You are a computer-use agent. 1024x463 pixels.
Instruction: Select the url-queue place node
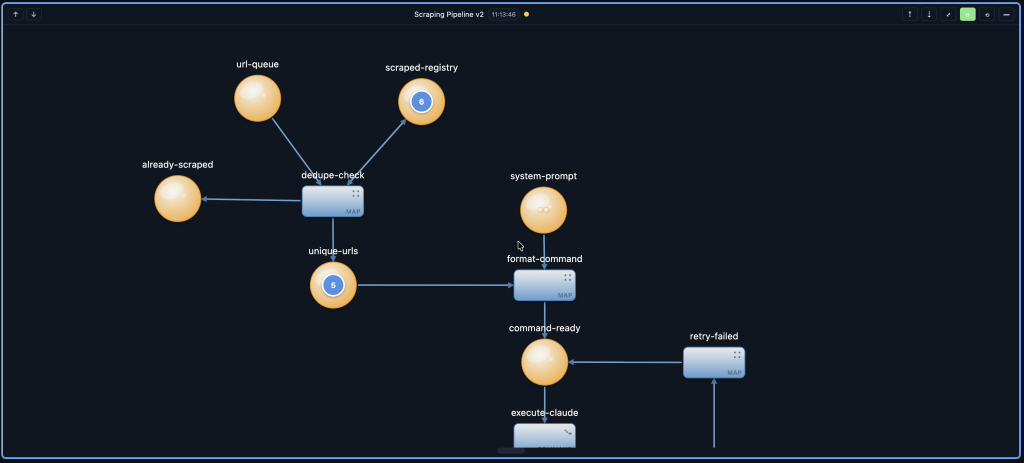(257, 98)
